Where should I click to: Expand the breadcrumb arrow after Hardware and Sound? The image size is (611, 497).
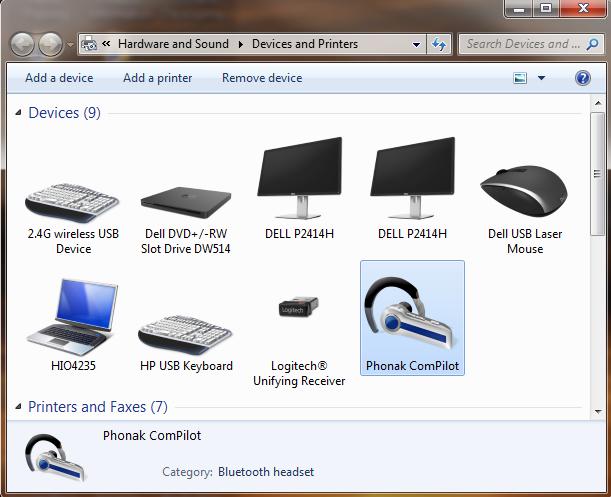[x=241, y=44]
